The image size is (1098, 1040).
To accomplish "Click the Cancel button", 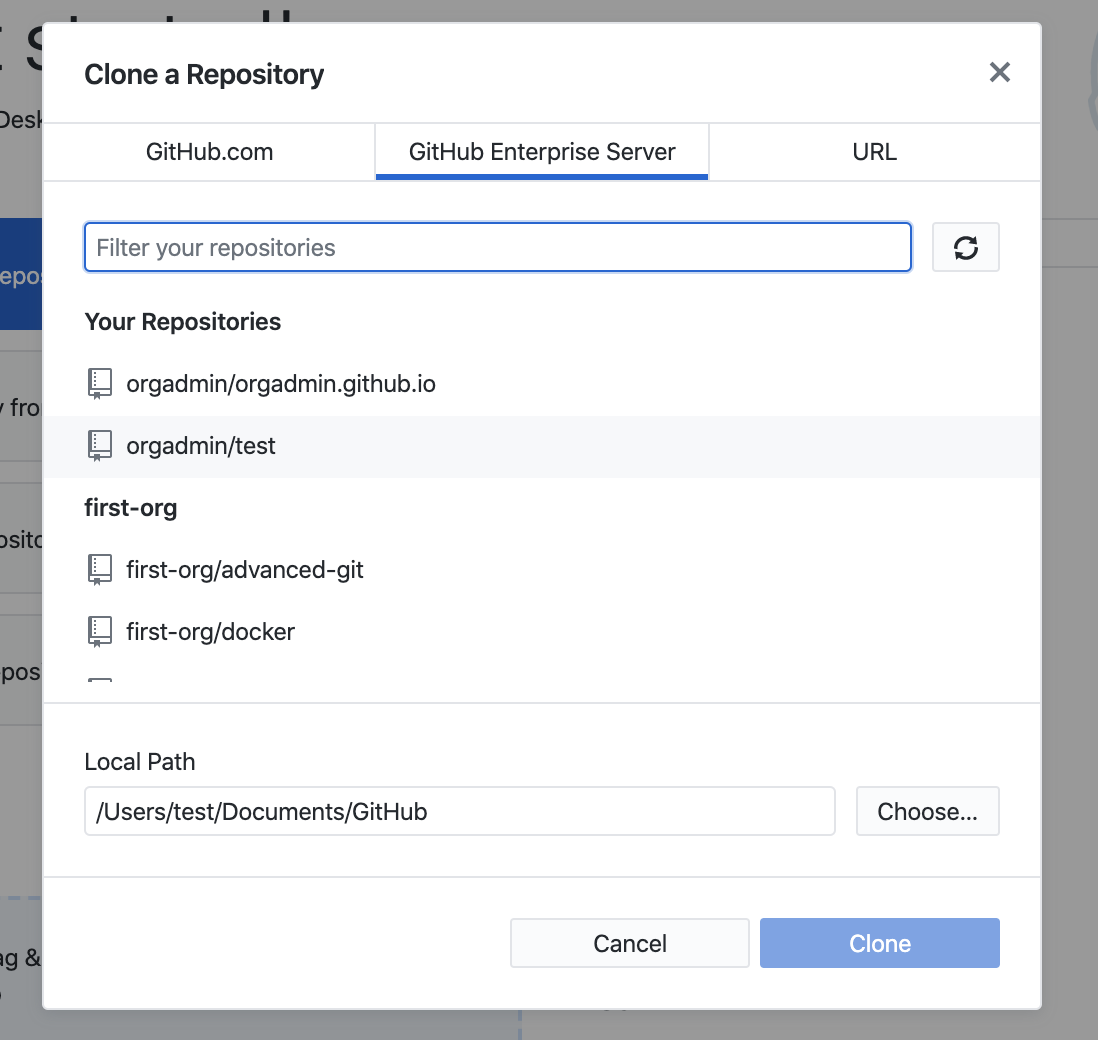I will 629,943.
